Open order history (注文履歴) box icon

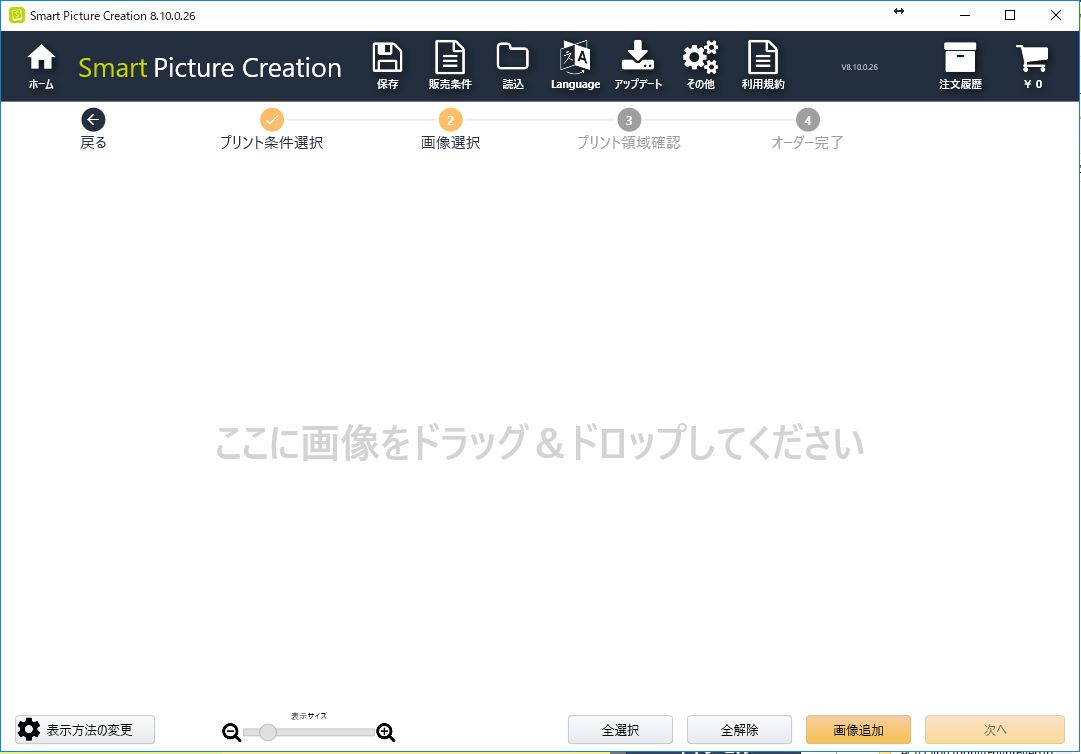click(x=960, y=59)
